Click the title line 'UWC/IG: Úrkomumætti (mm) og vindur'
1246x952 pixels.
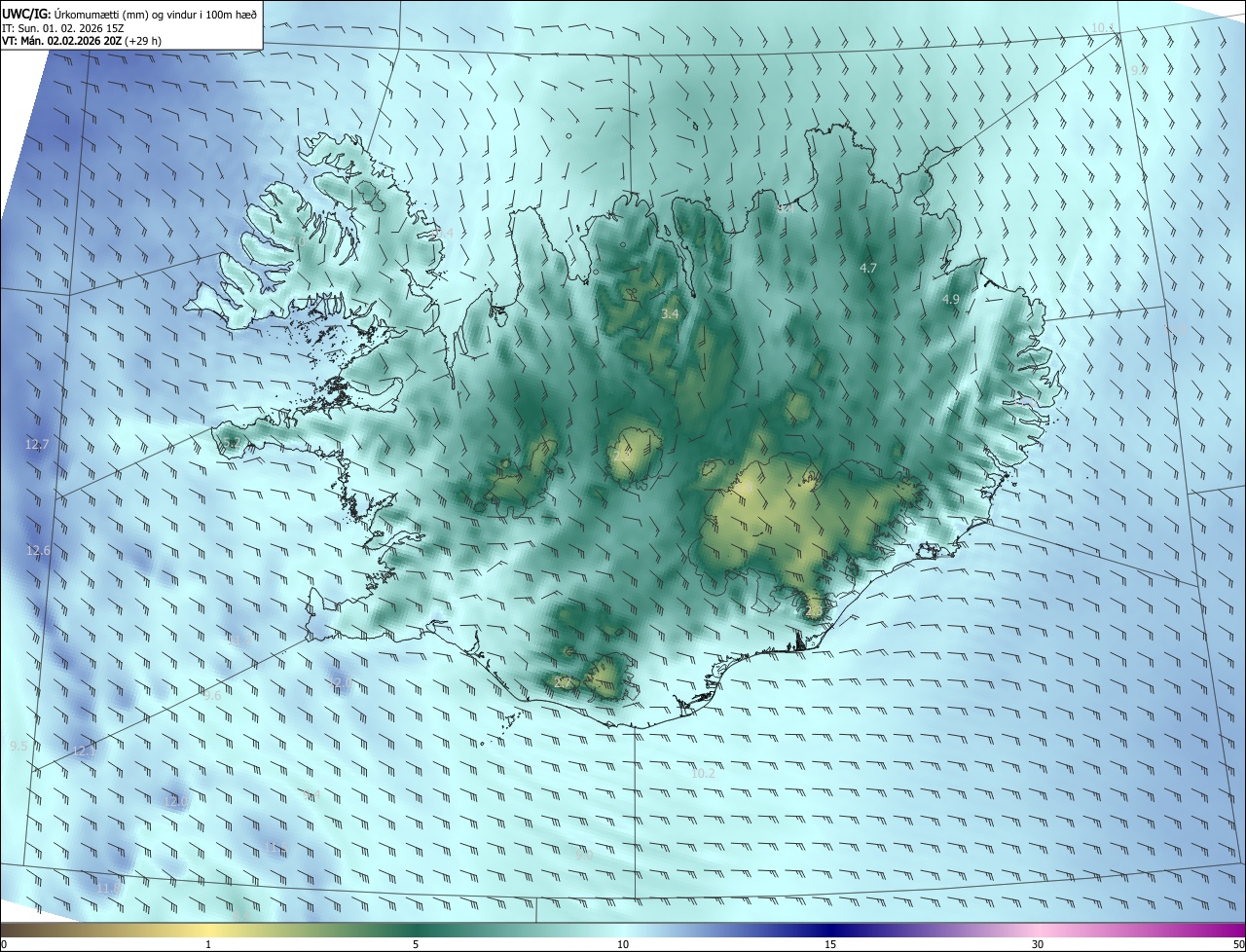129,13
